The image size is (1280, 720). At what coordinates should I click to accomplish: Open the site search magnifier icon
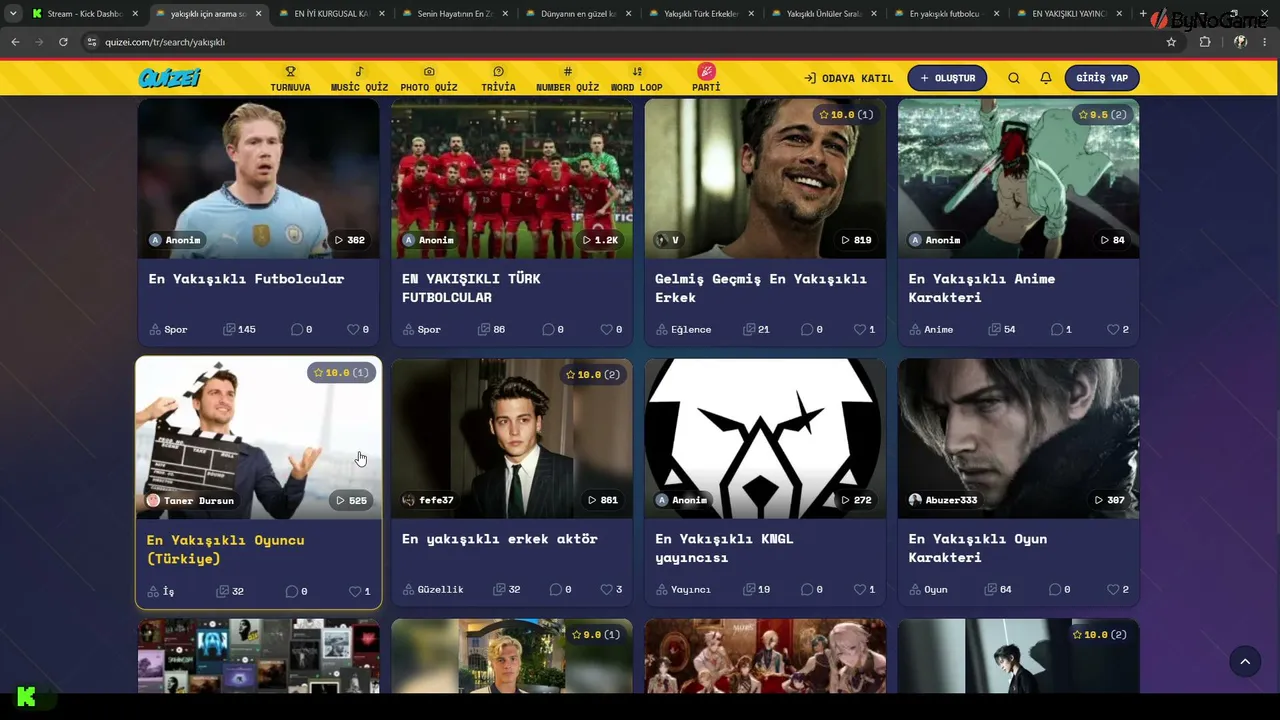coord(1014,78)
